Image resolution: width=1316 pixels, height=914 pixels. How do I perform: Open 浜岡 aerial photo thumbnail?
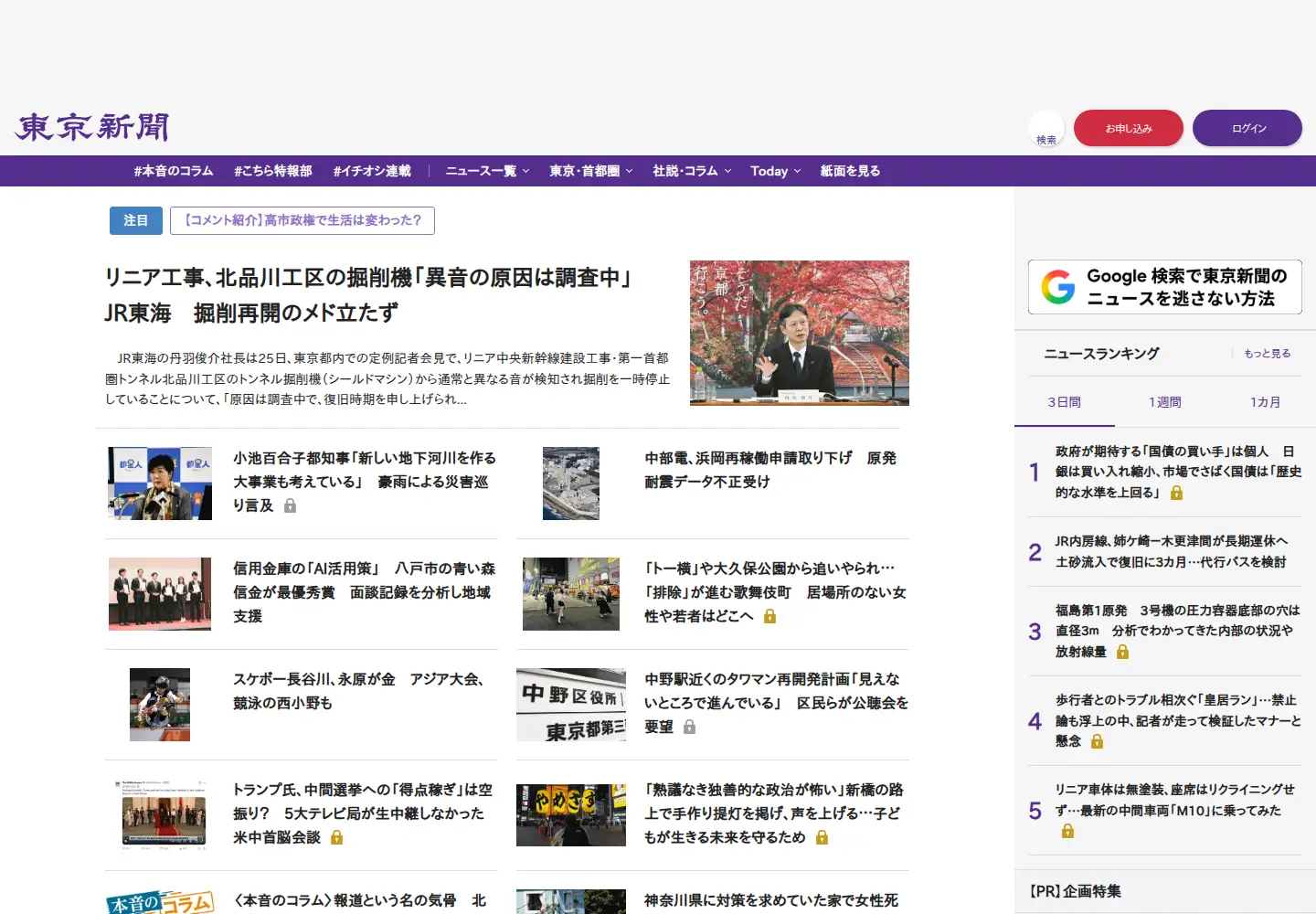click(x=571, y=484)
